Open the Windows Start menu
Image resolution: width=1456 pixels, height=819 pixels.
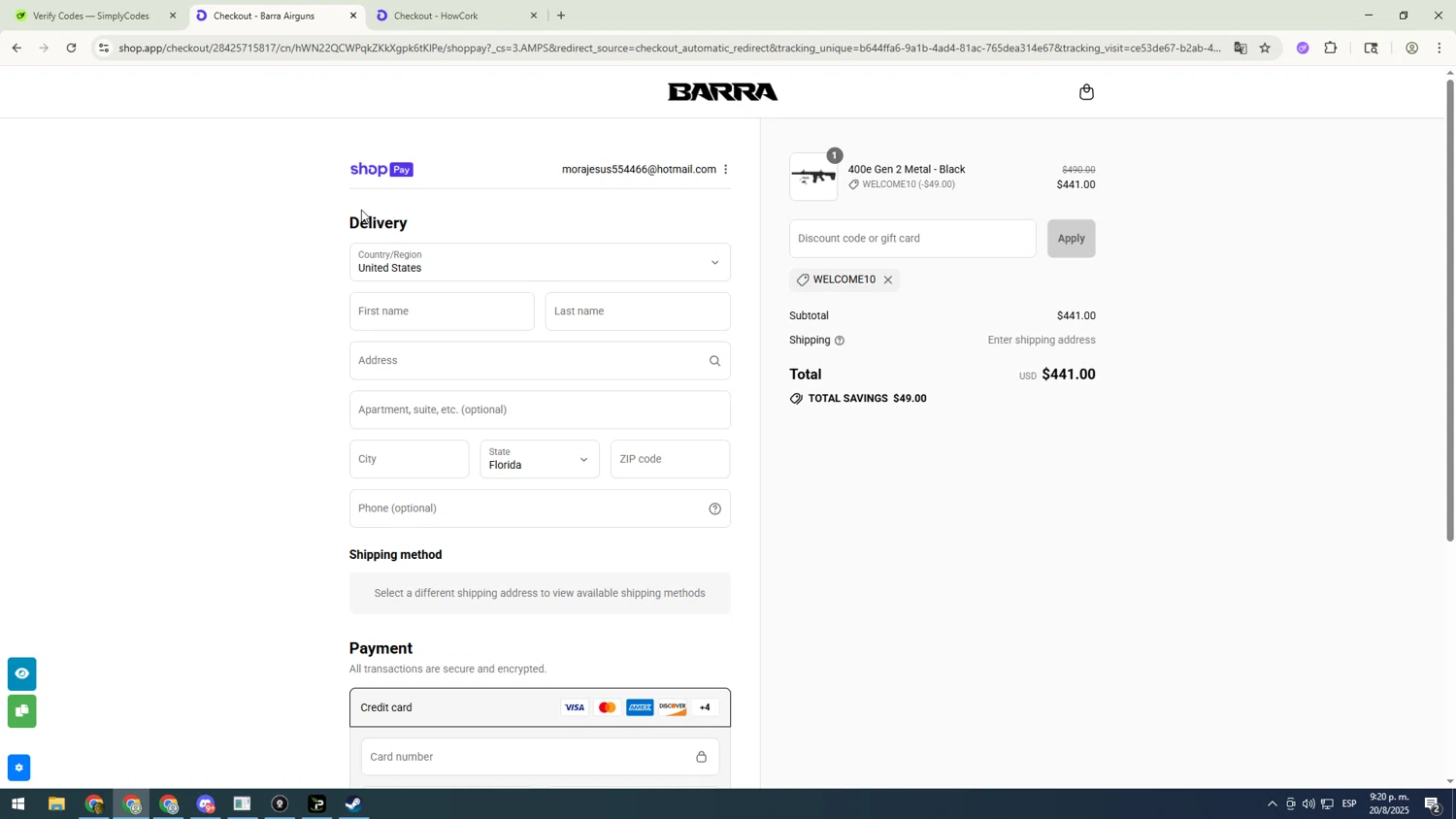coord(17,804)
